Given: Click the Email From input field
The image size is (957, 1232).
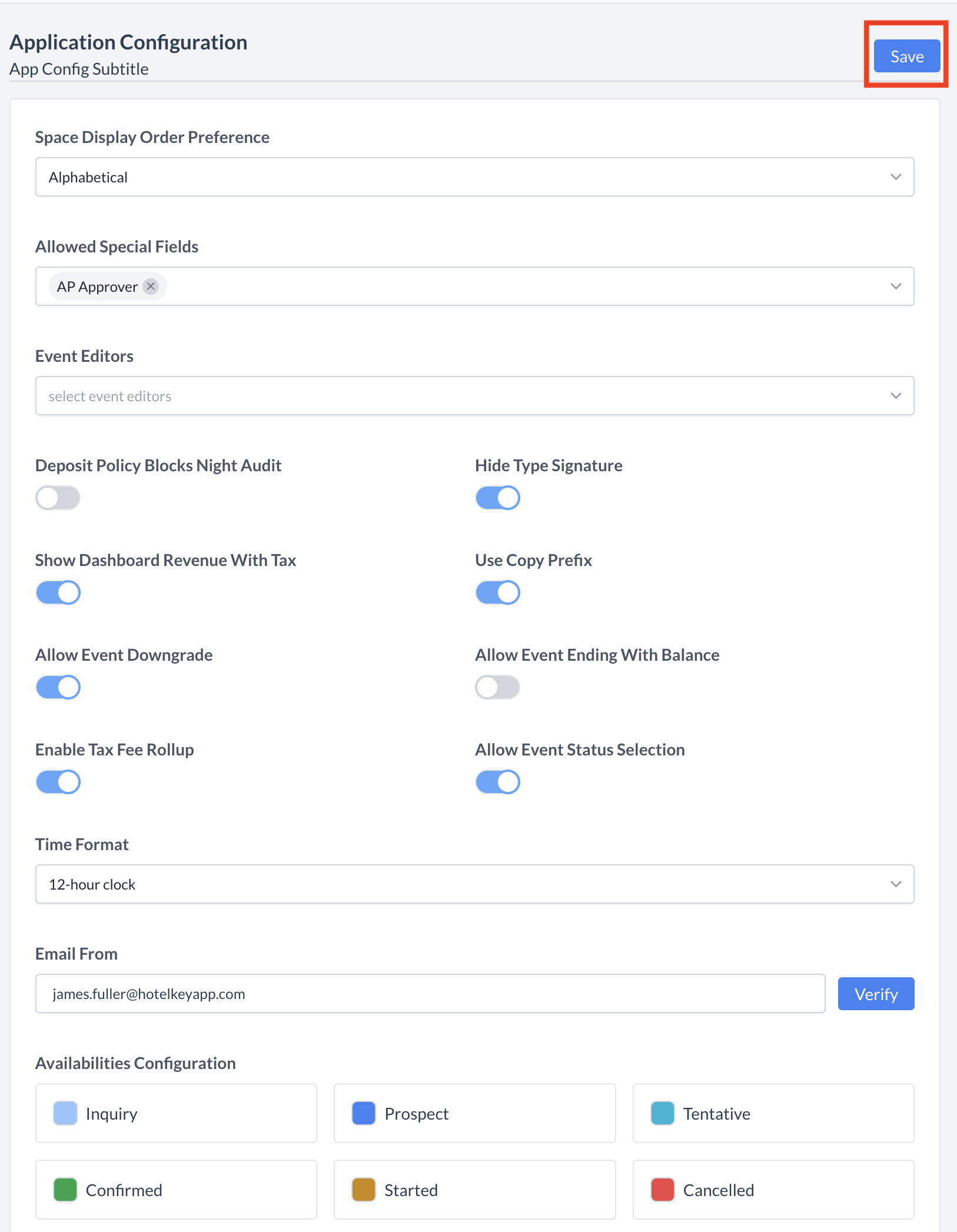Looking at the screenshot, I should coord(412,994).
